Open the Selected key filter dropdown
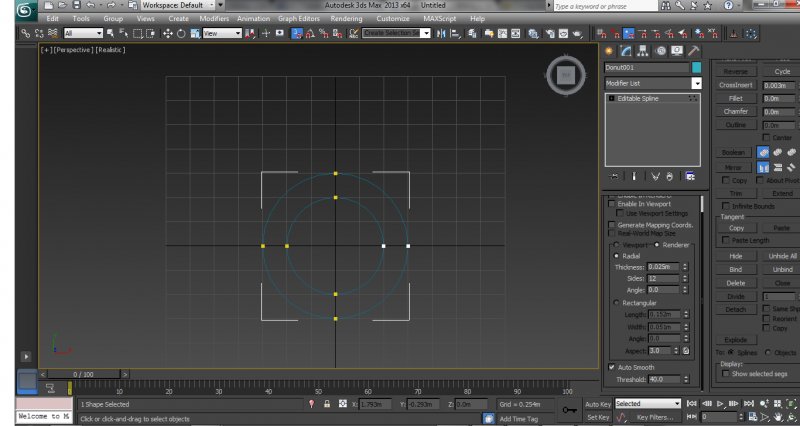 point(647,403)
